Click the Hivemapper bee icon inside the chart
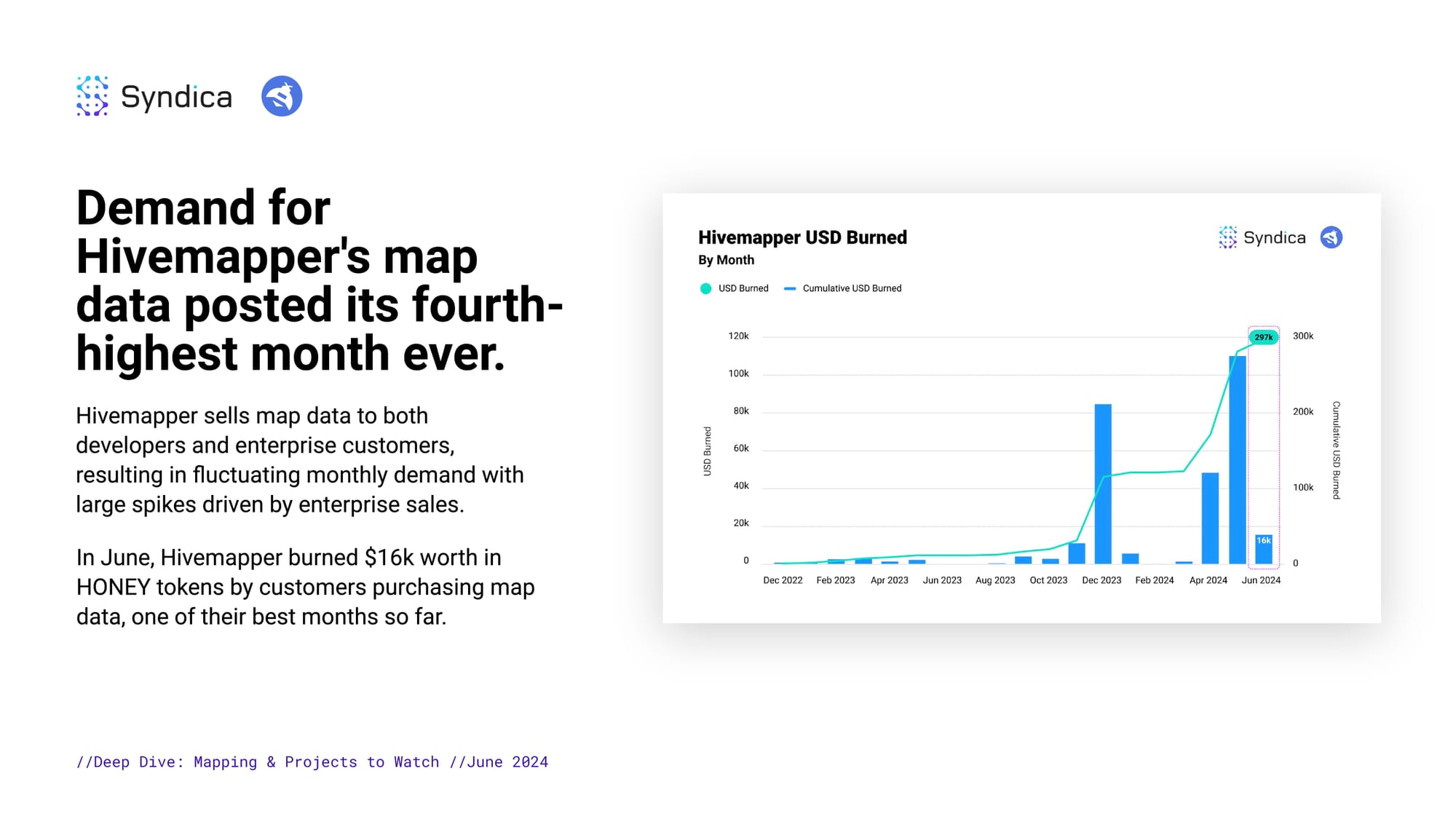The image size is (1456, 819). (x=1331, y=237)
